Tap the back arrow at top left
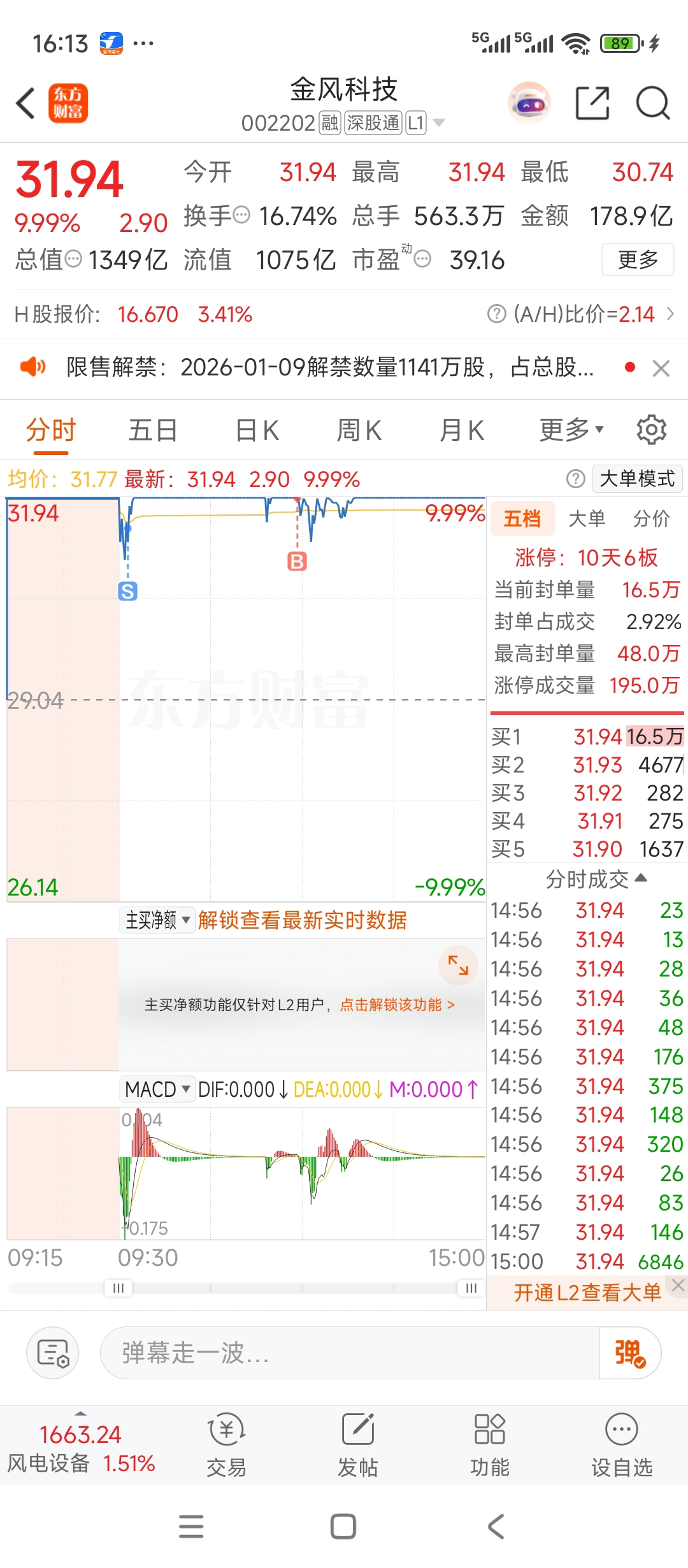This screenshot has width=688, height=1568. pos(25,103)
